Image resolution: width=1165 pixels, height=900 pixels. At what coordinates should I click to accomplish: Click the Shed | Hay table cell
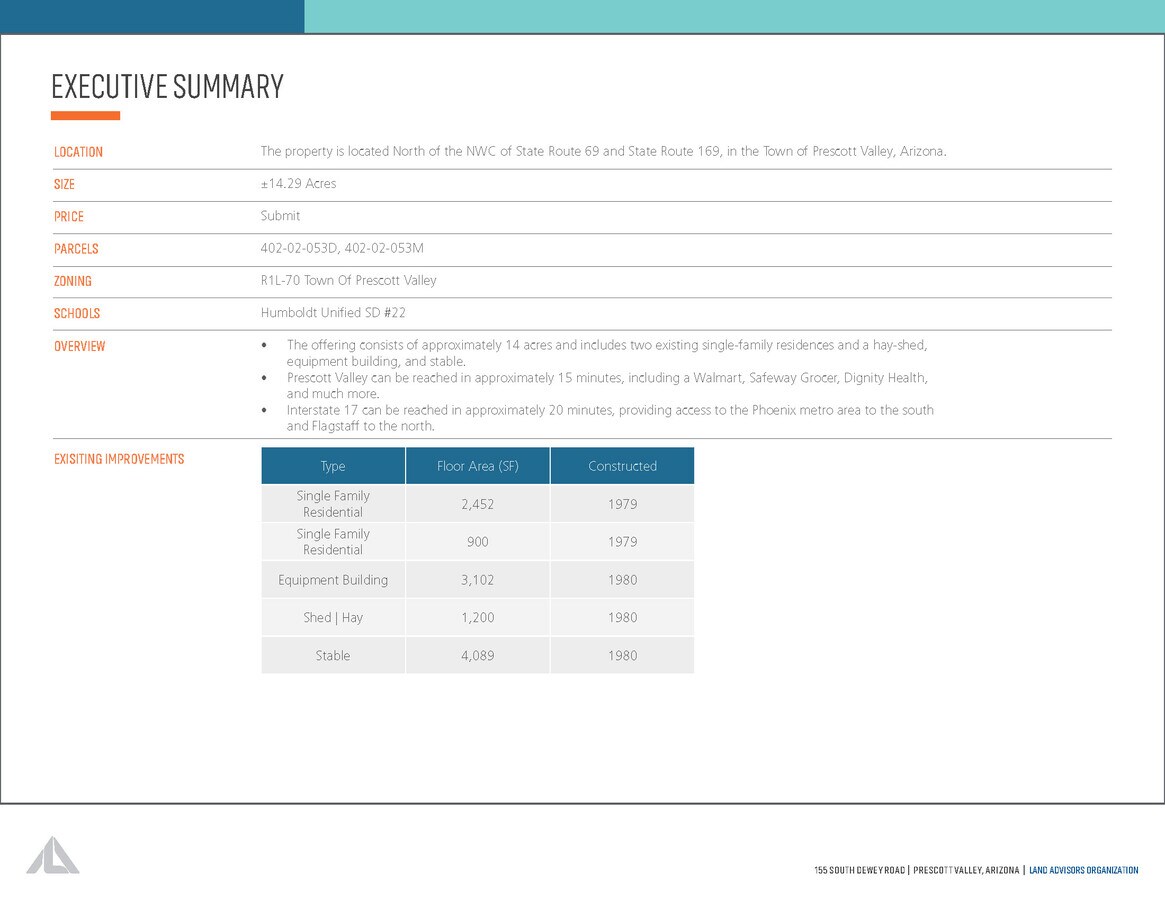pos(333,618)
